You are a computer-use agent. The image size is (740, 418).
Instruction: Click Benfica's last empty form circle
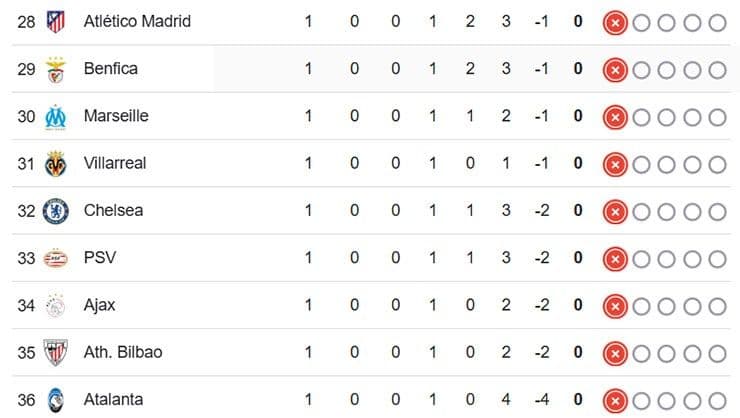[717, 70]
